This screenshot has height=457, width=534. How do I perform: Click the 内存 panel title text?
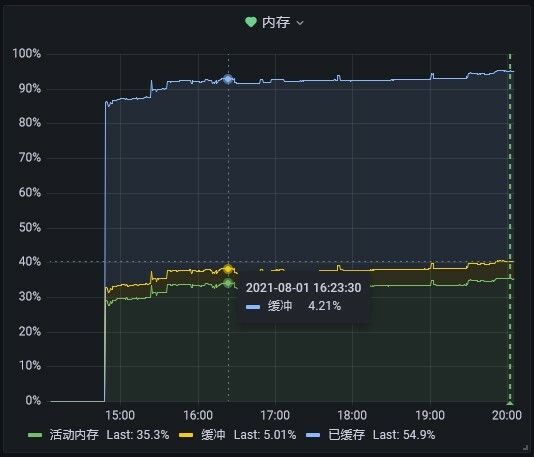pos(276,22)
